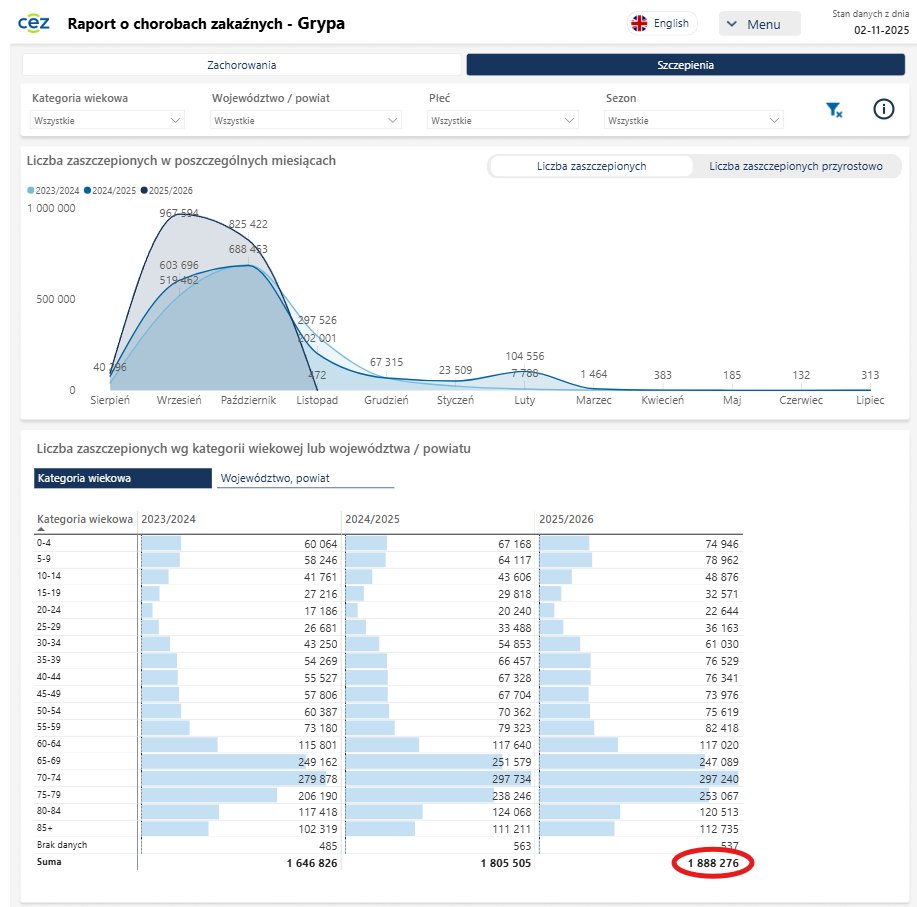Click the Wrzesień axis label
This screenshot has width=917, height=907.
click(179, 400)
